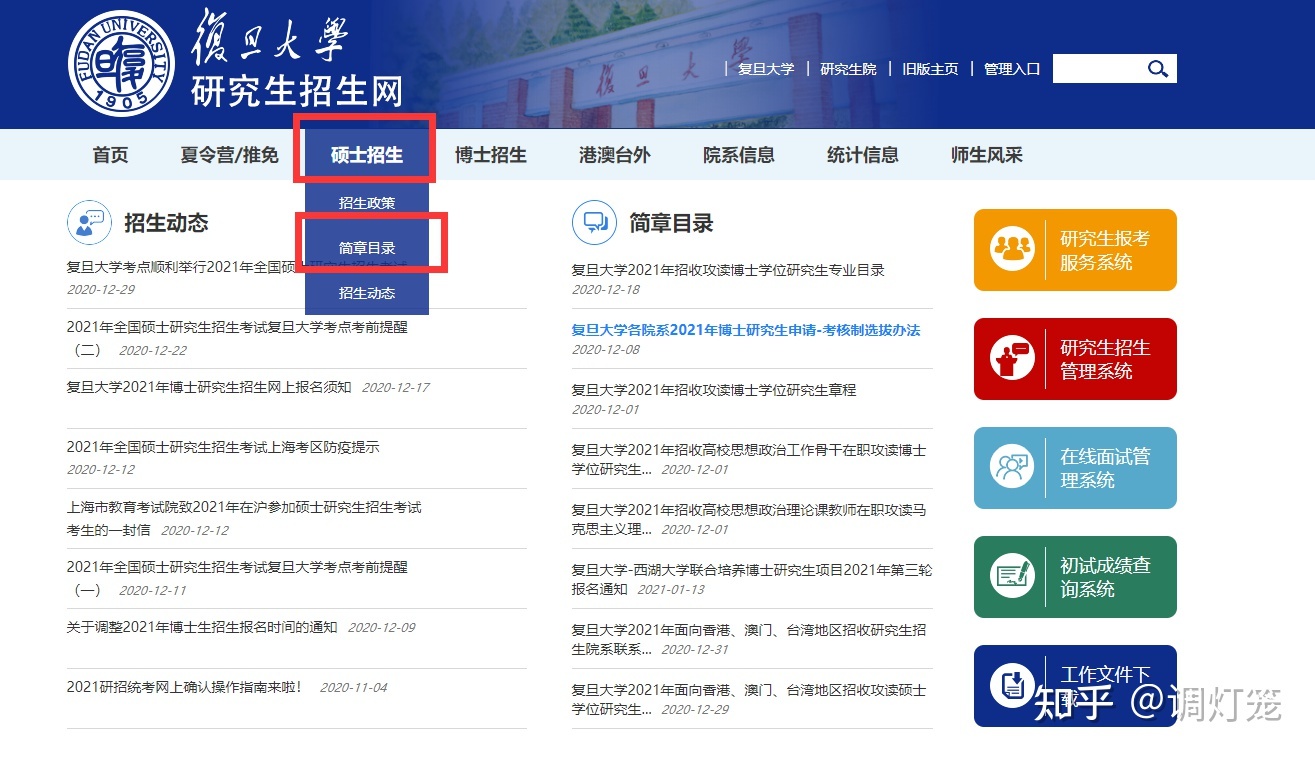The height and width of the screenshot is (759, 1315).
Task: Click the 工作文件下载 download icon
Action: [x=1011, y=685]
